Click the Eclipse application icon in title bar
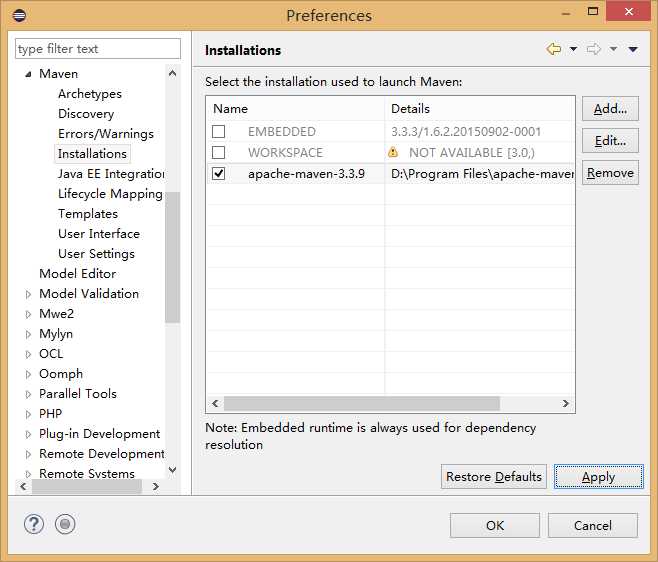Image resolution: width=658 pixels, height=562 pixels. click(x=19, y=16)
